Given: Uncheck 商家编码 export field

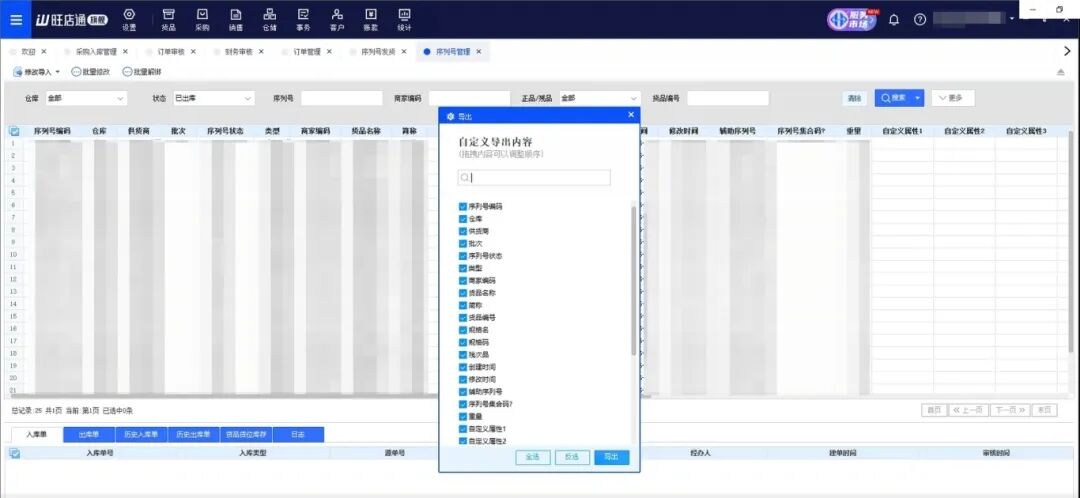Looking at the screenshot, I should click(x=463, y=280).
